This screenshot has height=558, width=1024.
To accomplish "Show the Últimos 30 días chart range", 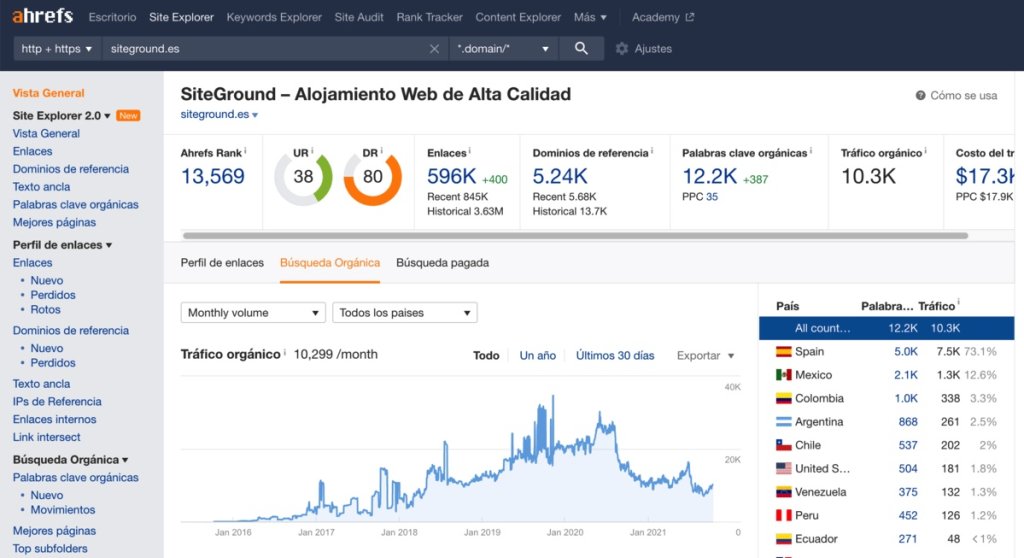I will pos(615,355).
